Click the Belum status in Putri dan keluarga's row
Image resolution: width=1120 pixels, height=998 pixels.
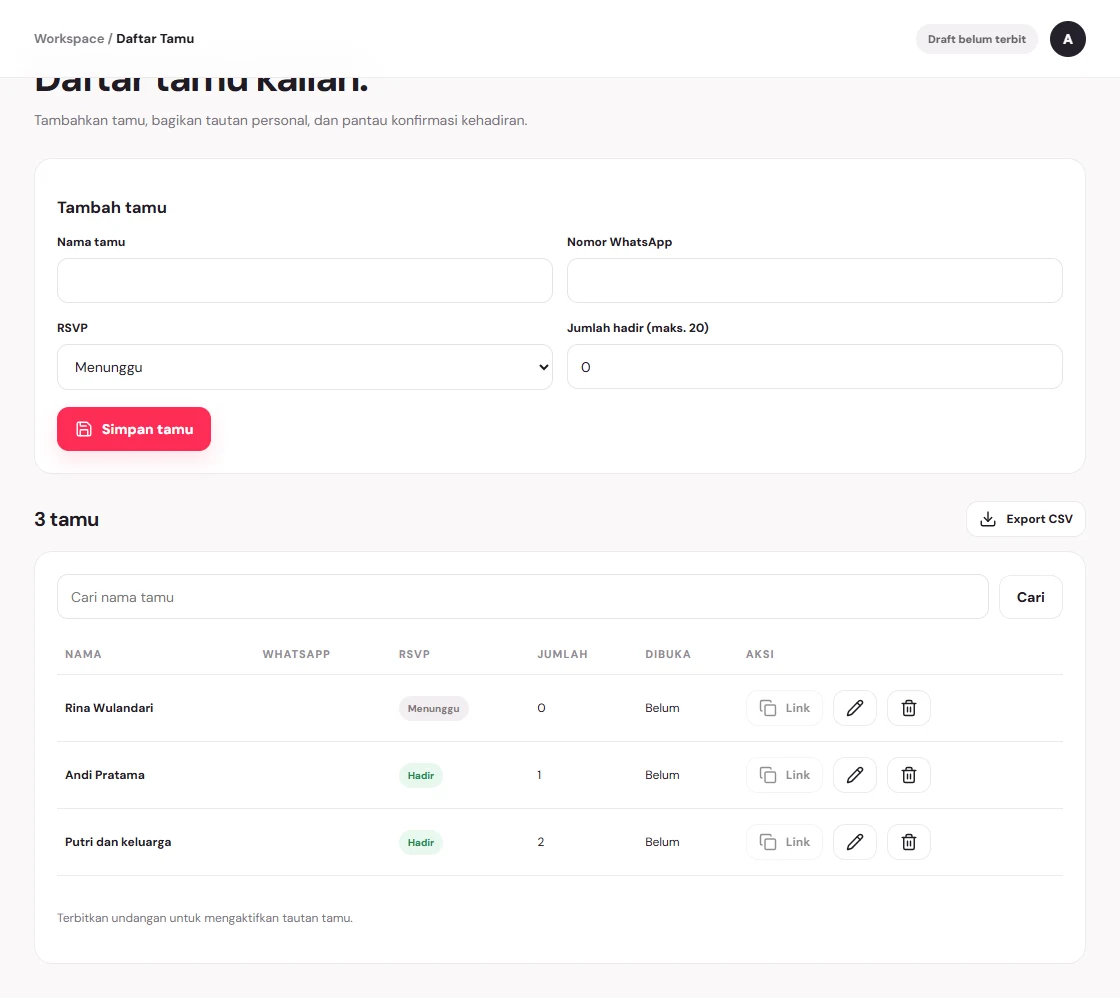[662, 842]
